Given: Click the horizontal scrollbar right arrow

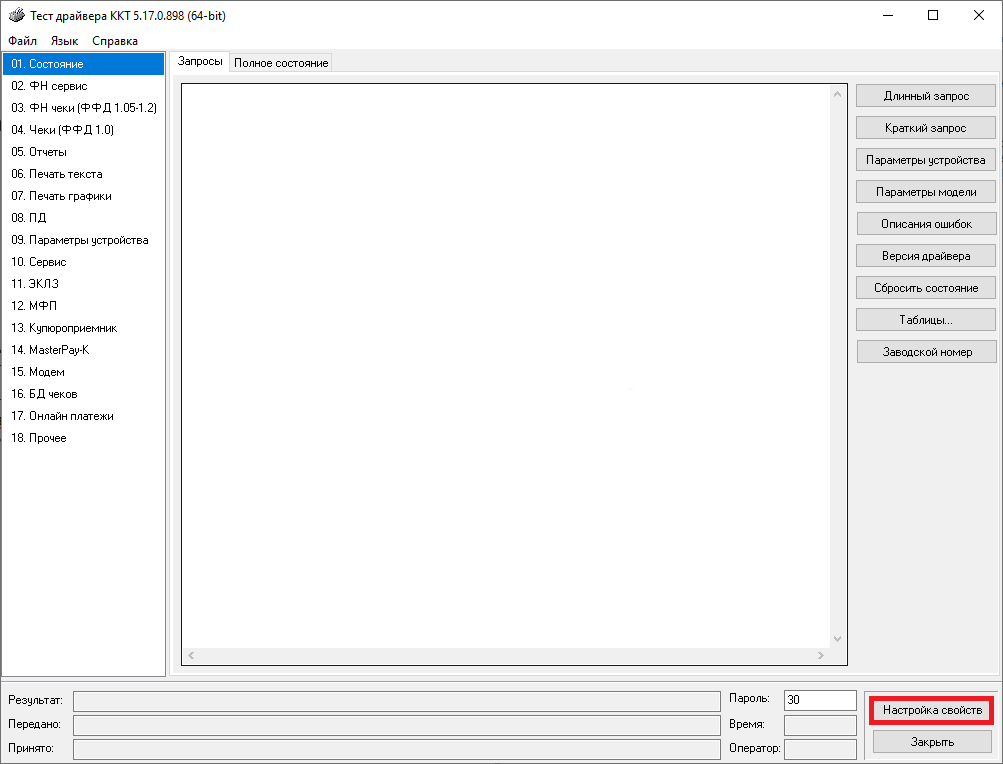Looking at the screenshot, I should (x=821, y=656).
